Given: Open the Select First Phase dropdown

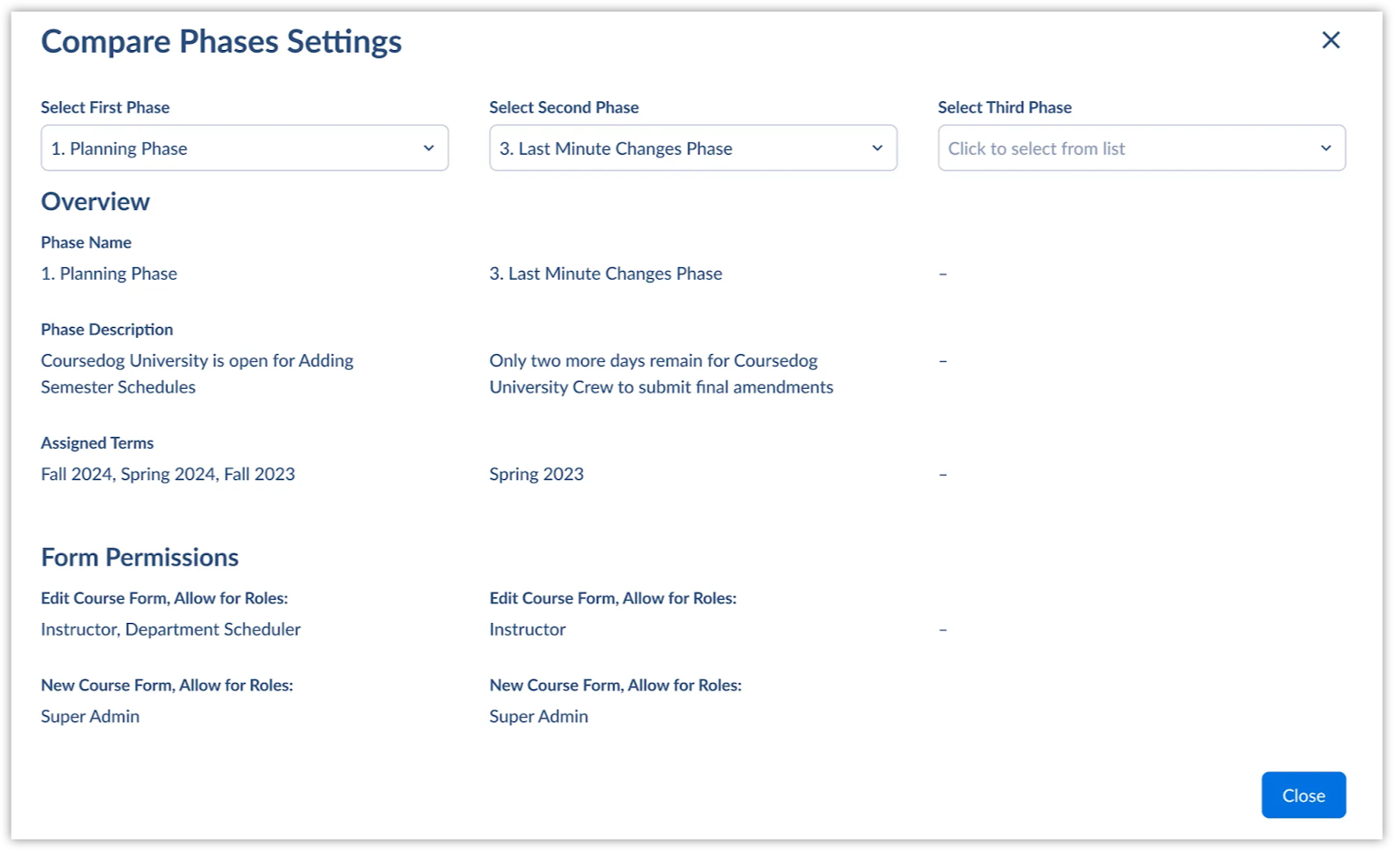Looking at the screenshot, I should click(x=244, y=148).
